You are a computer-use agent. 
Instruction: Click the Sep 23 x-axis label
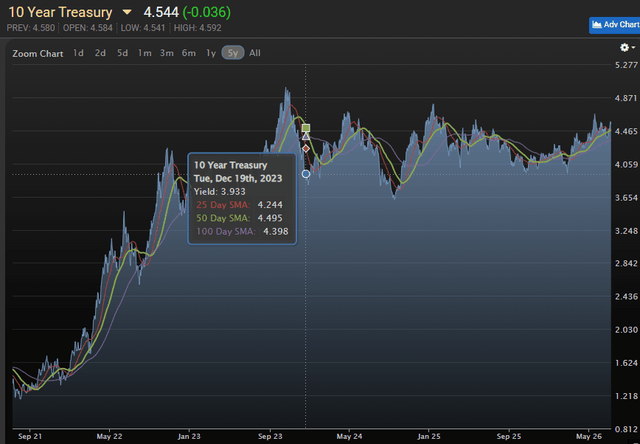pyautogui.click(x=270, y=437)
